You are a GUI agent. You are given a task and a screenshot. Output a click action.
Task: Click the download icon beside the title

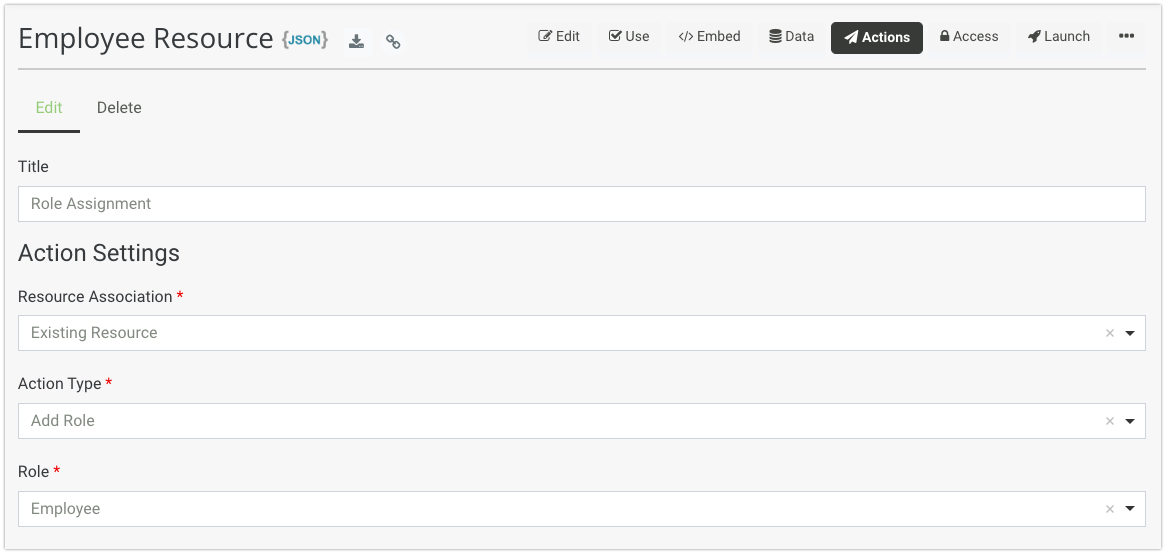(x=356, y=41)
